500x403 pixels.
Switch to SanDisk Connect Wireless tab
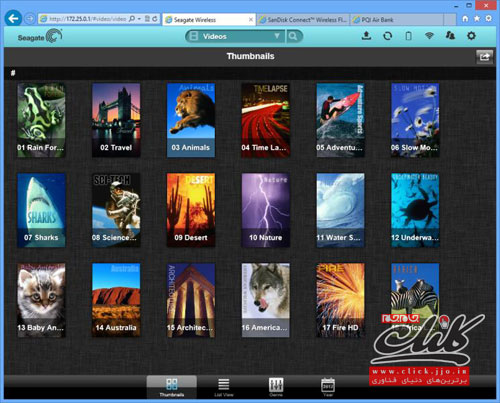click(x=303, y=20)
